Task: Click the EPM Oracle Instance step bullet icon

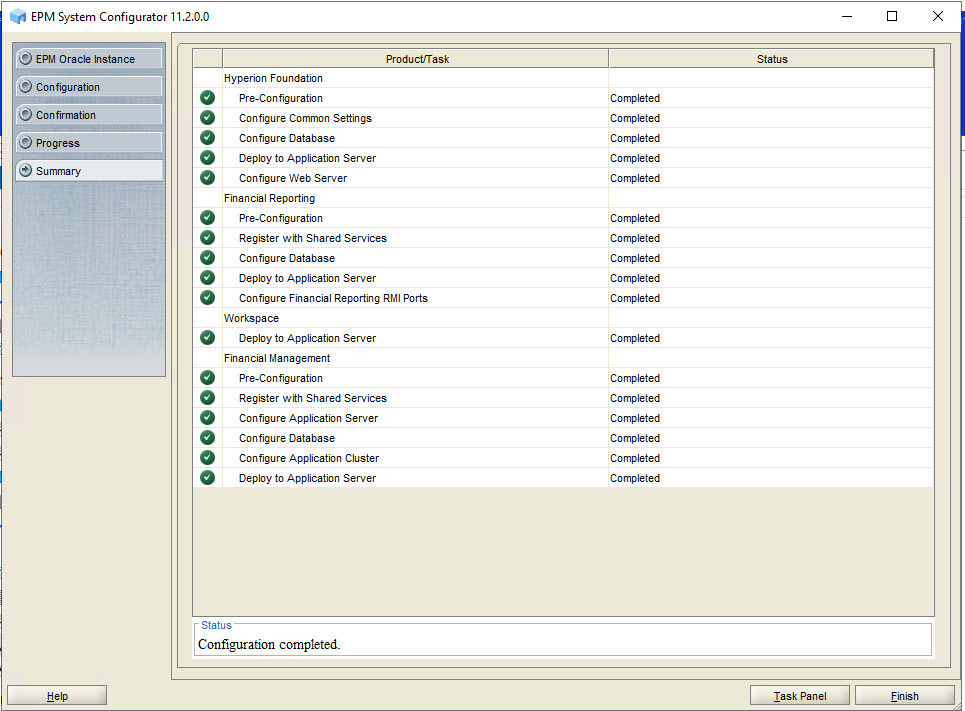Action: coord(25,58)
